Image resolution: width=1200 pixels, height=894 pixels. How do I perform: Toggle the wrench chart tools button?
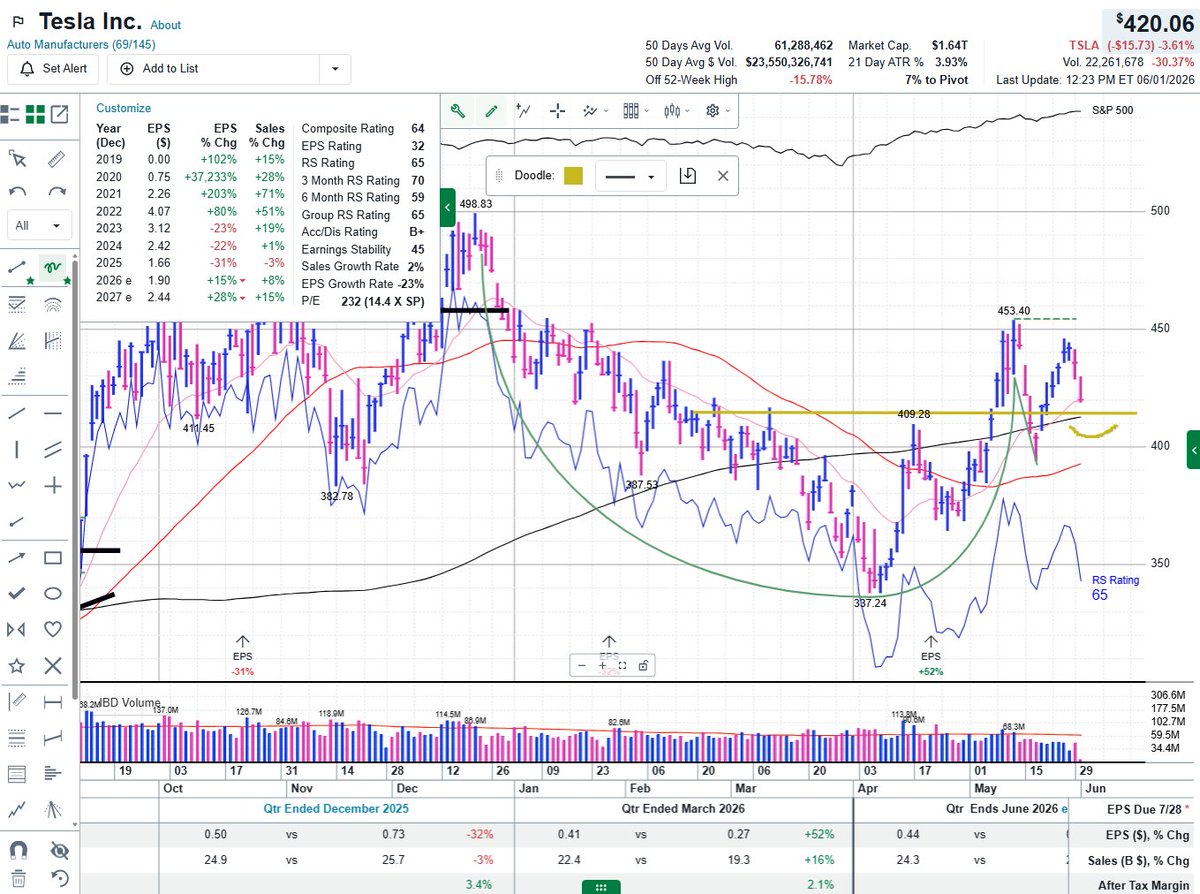coord(457,111)
